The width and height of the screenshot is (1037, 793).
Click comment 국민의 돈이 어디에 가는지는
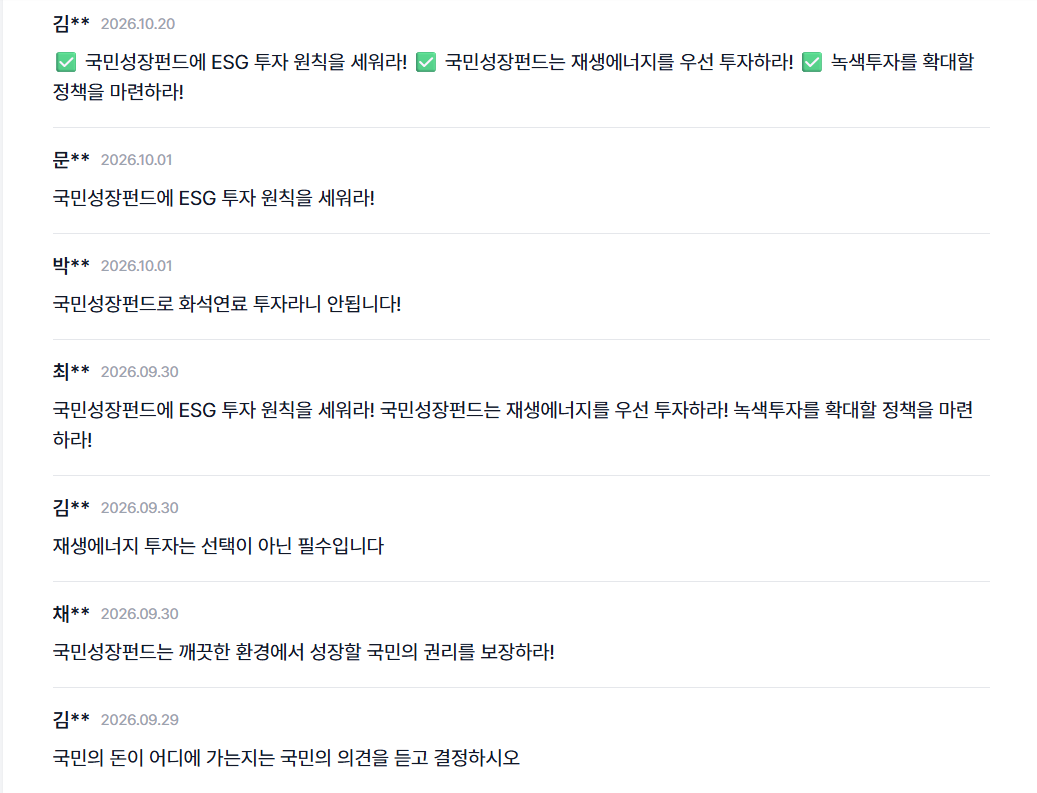pyautogui.click(x=286, y=757)
